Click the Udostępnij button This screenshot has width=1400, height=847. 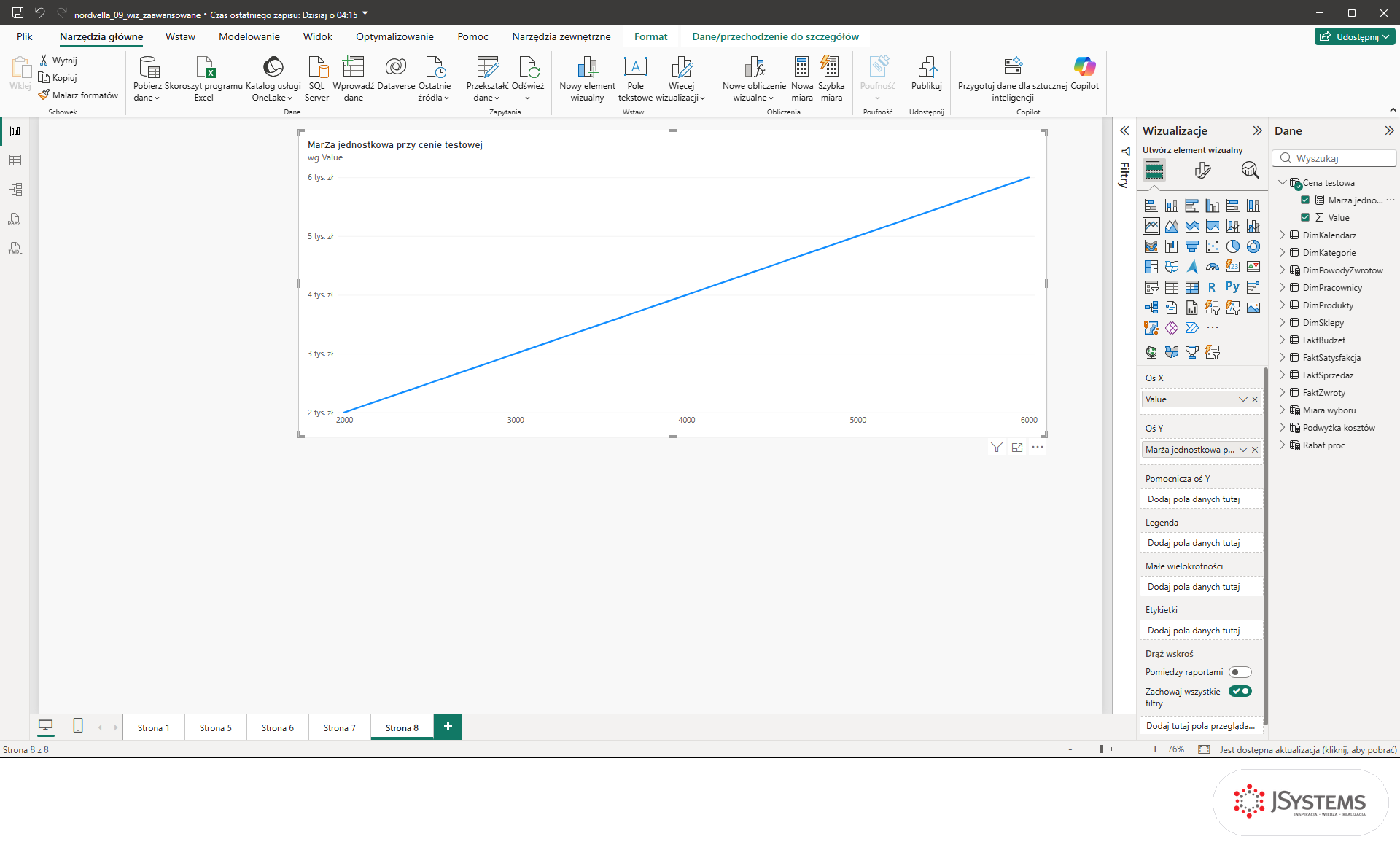[x=1355, y=36]
